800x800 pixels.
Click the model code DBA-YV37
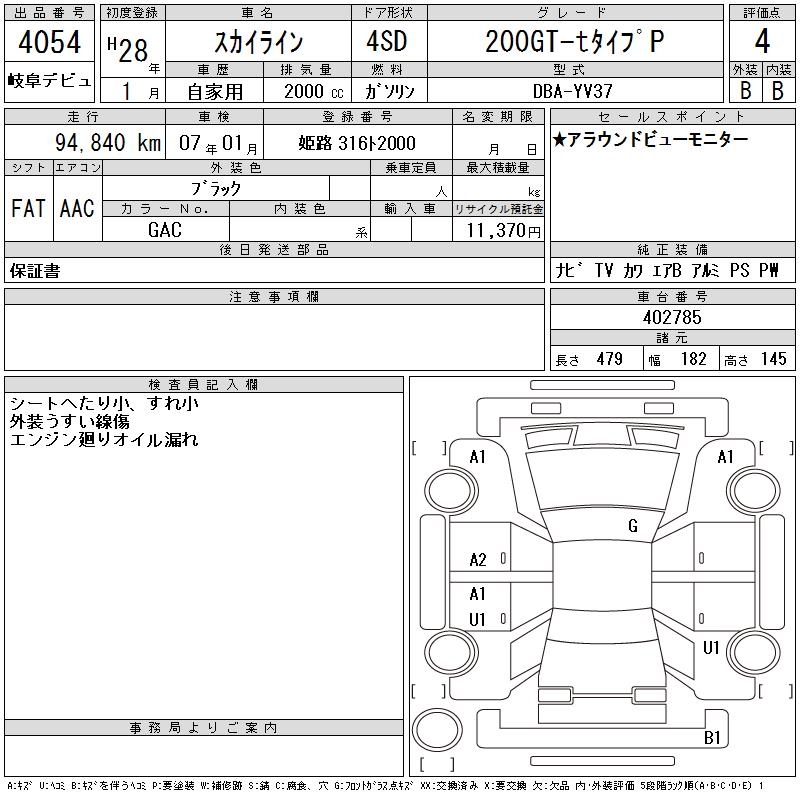572,91
